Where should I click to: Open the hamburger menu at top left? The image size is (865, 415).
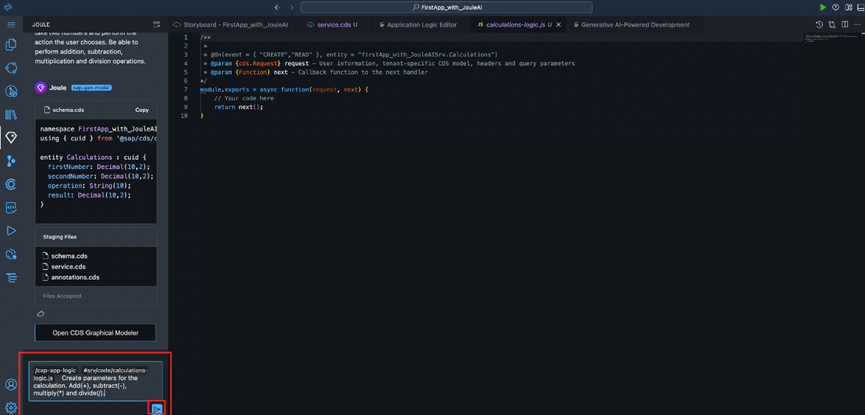[x=11, y=23]
